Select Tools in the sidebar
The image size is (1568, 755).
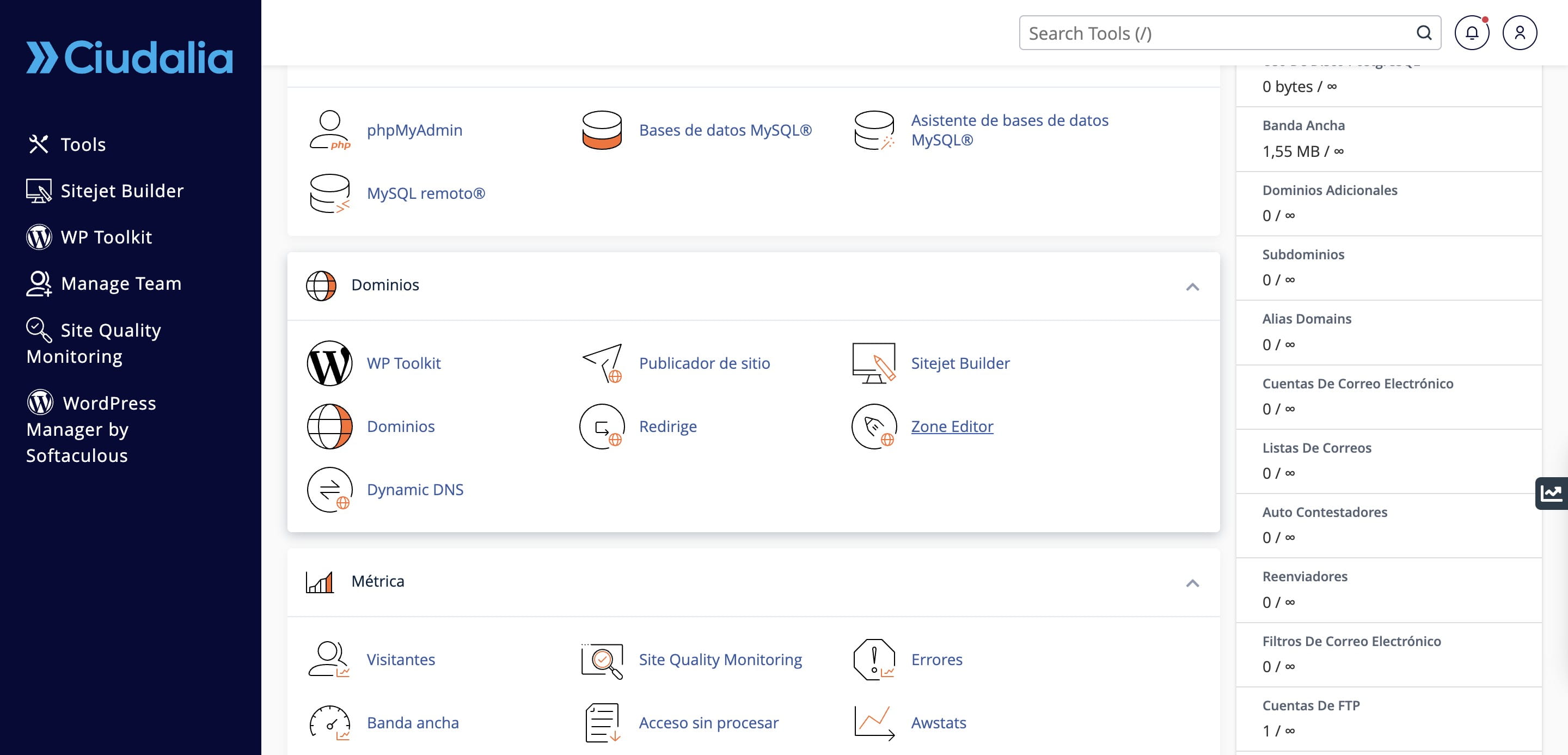83,144
